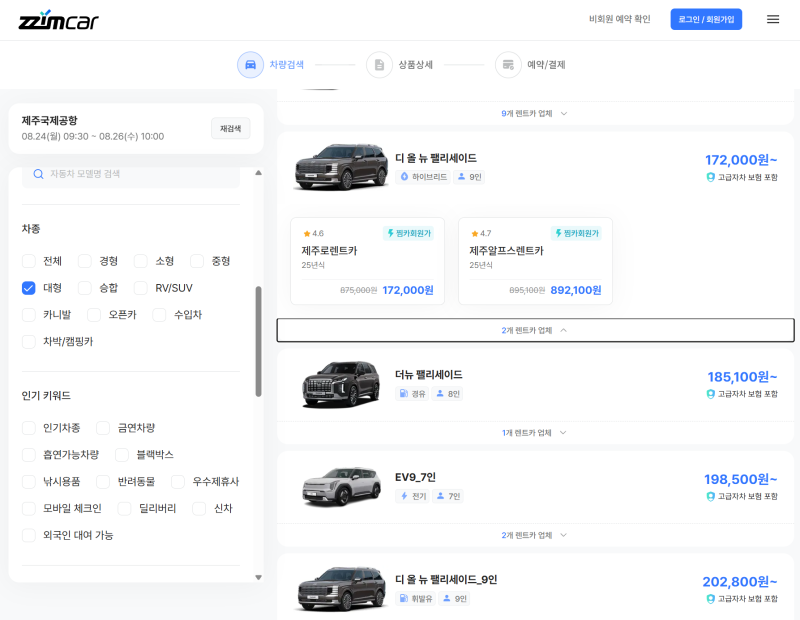This screenshot has width=800, height=620.
Task: Expand 2개 렌트카 업체 under EV9_7인
Action: [x=535, y=535]
